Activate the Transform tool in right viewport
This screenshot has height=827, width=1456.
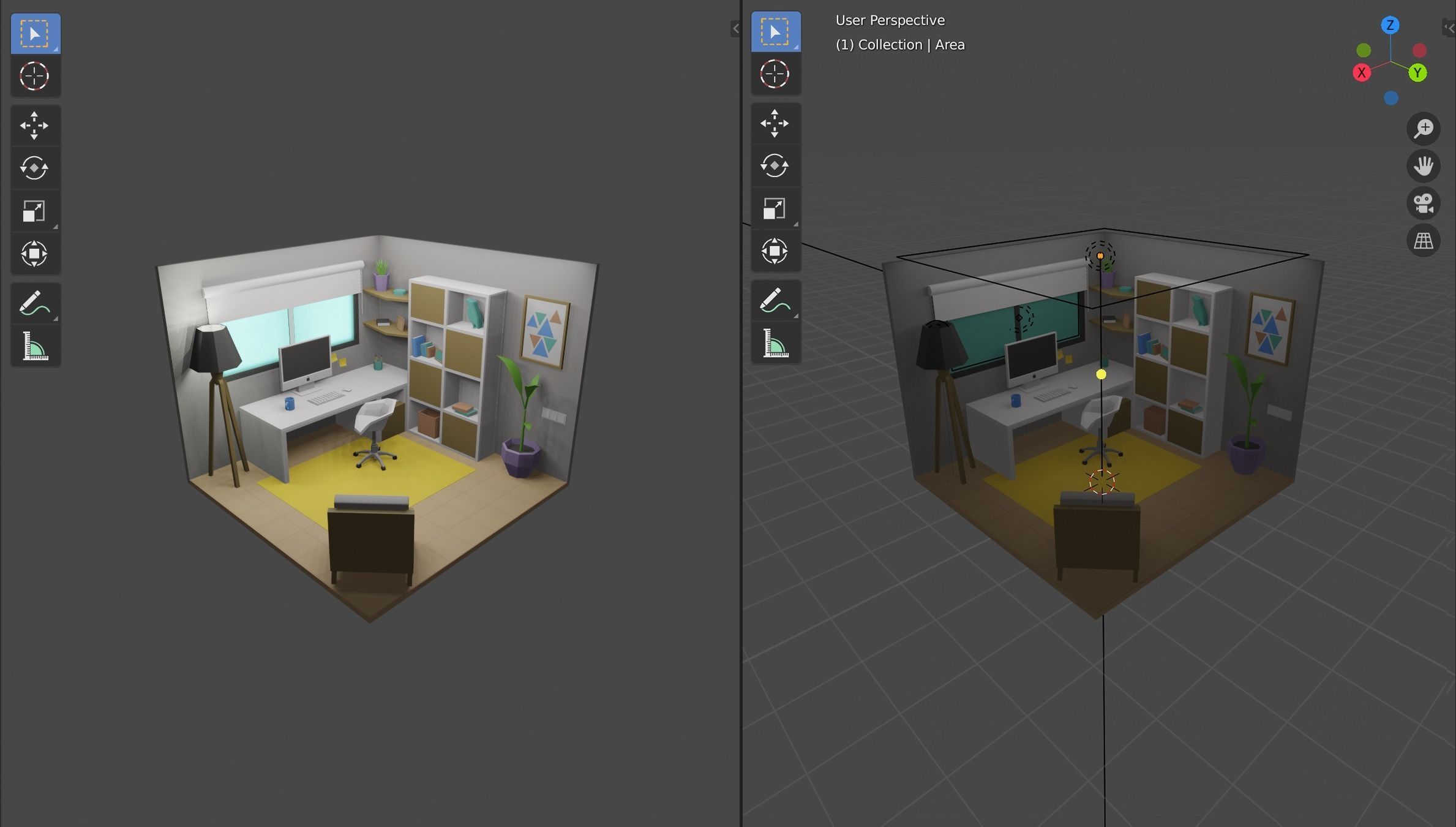(776, 251)
